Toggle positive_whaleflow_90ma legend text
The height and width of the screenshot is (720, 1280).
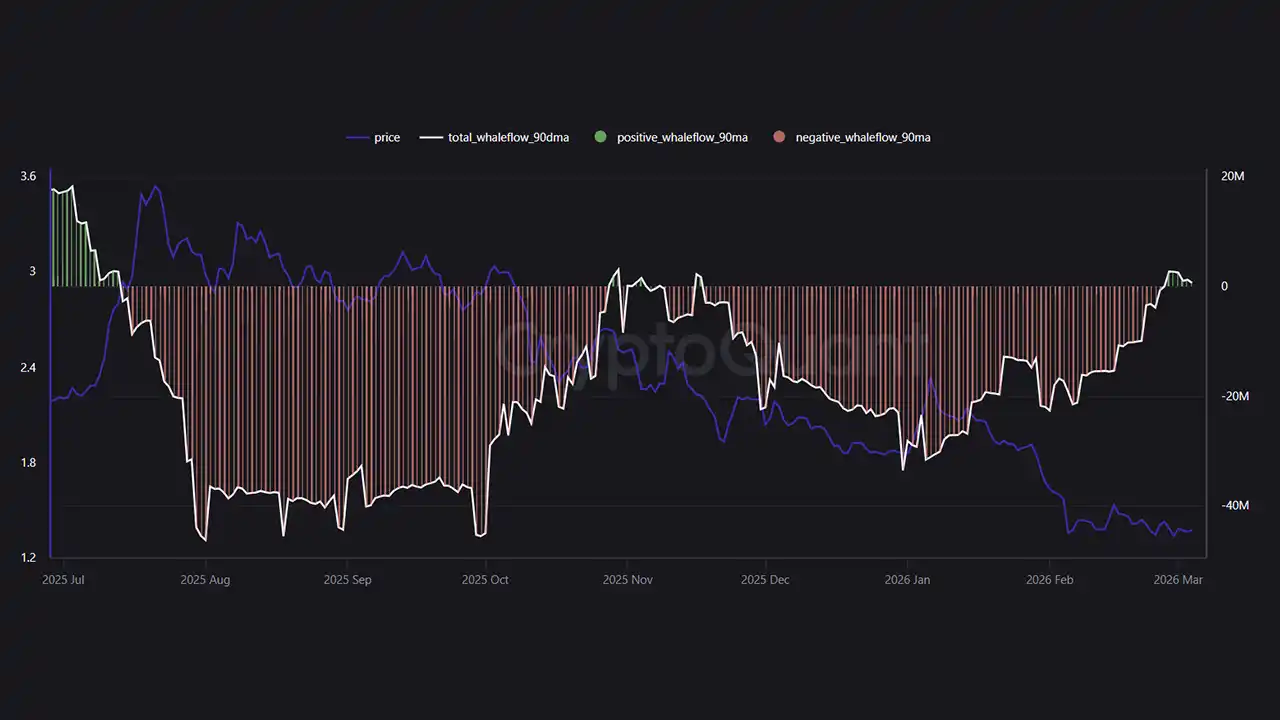pos(682,138)
